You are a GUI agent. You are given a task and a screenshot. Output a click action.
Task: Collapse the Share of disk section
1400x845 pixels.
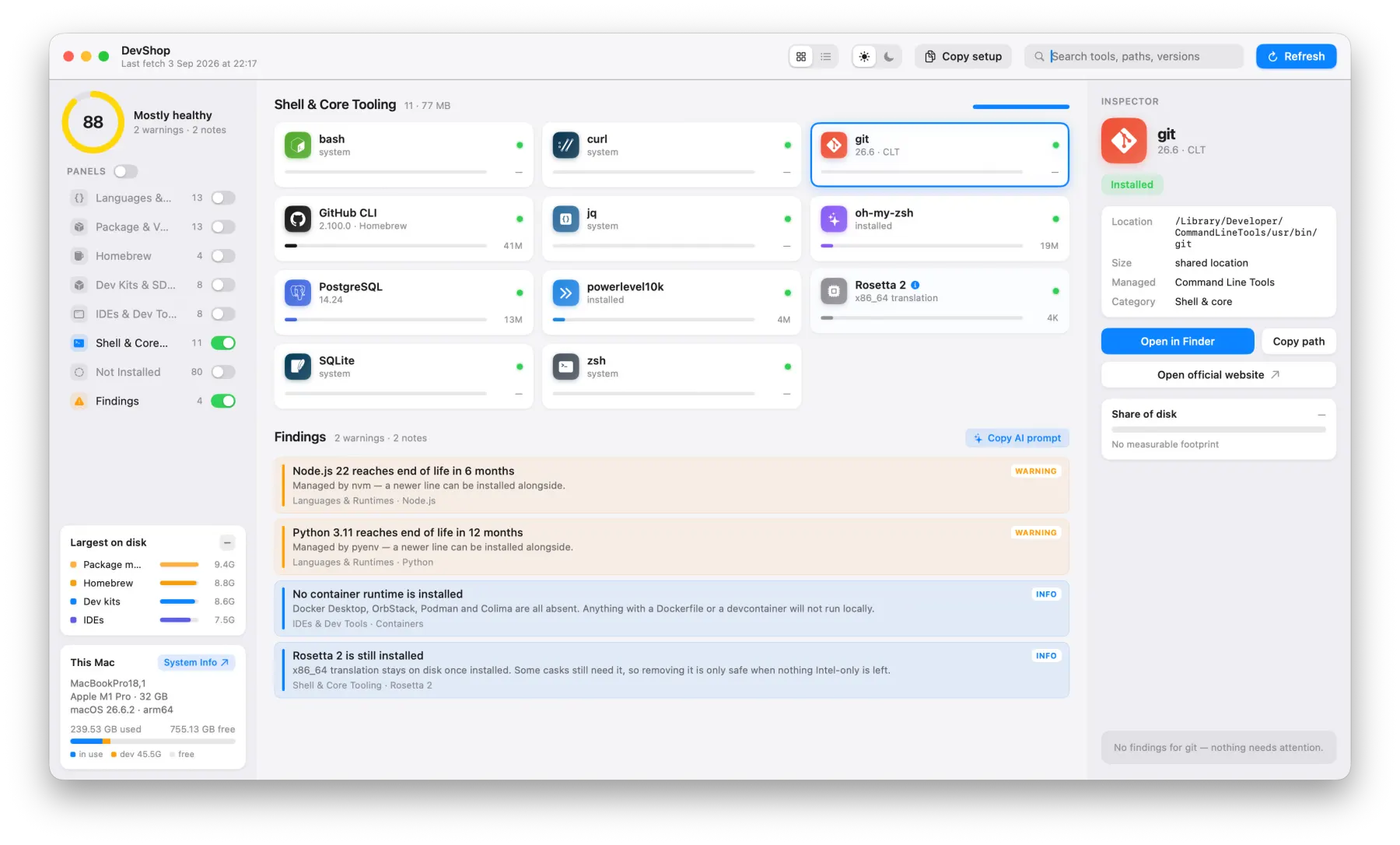(1321, 414)
